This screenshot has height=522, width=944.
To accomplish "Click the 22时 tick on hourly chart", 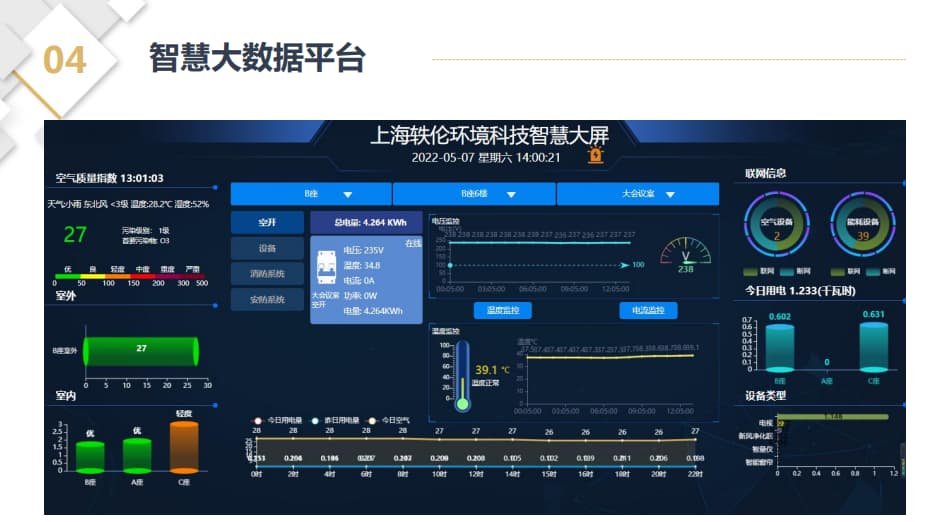I will pyautogui.click(x=695, y=474).
